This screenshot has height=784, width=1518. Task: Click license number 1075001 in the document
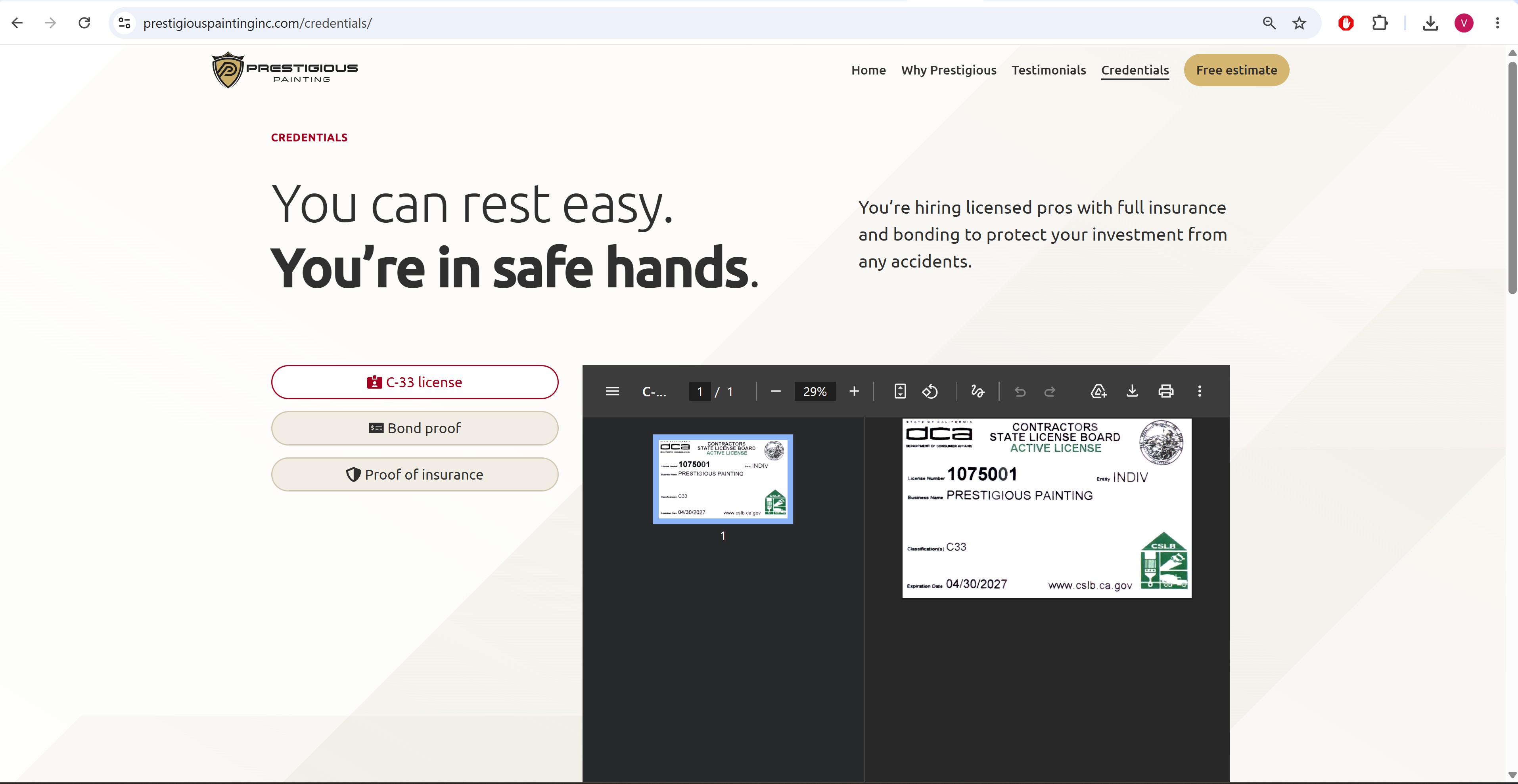982,474
